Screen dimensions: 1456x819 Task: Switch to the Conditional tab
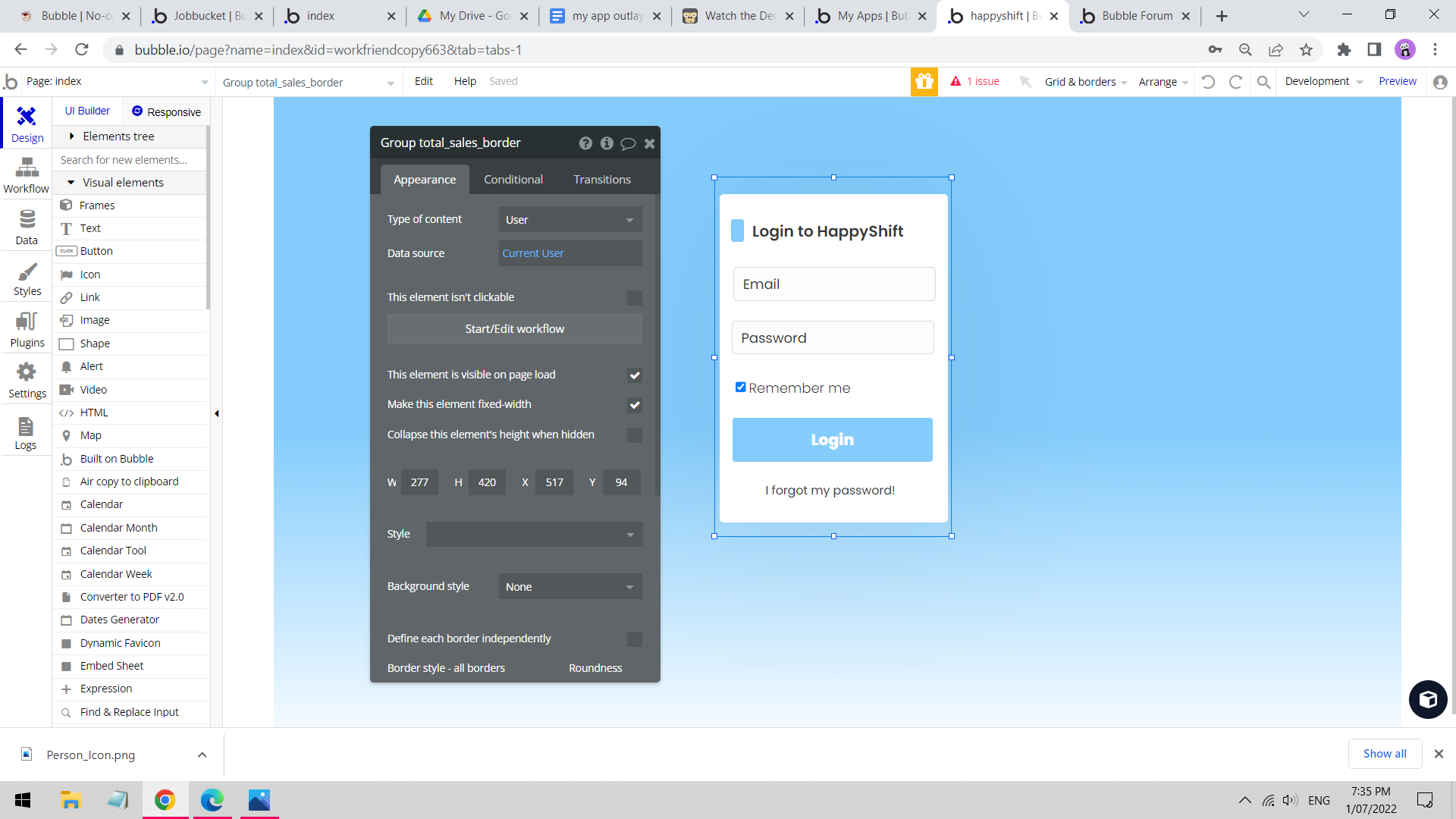513,179
